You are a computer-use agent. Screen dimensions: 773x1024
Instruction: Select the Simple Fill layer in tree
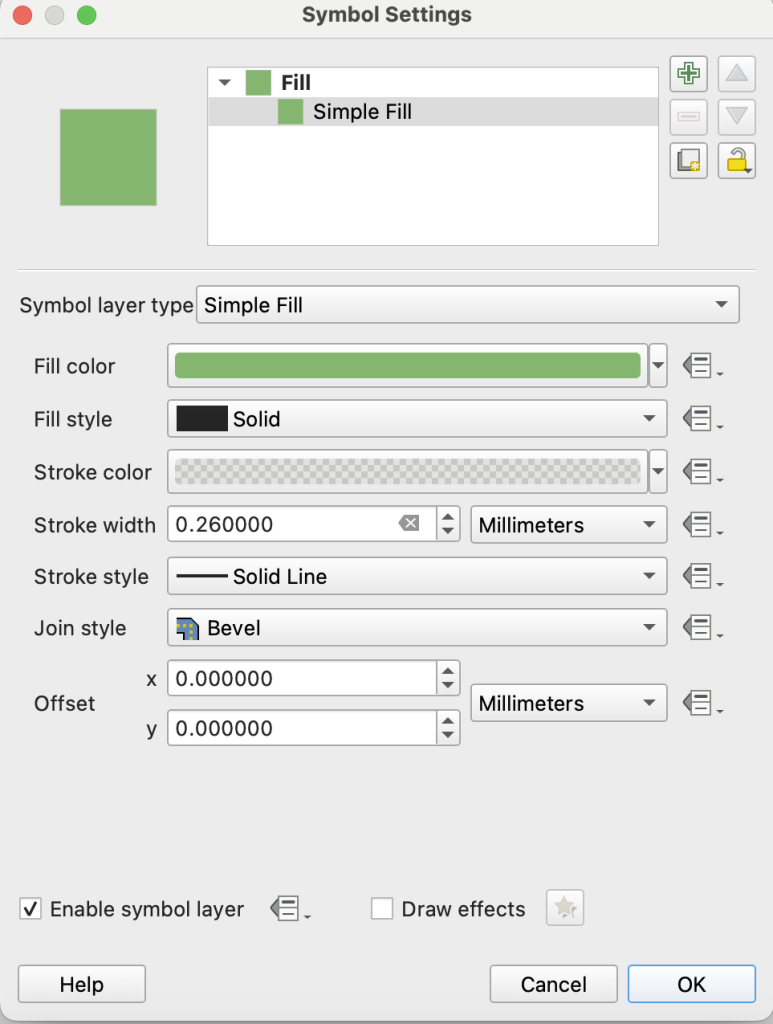tap(361, 112)
